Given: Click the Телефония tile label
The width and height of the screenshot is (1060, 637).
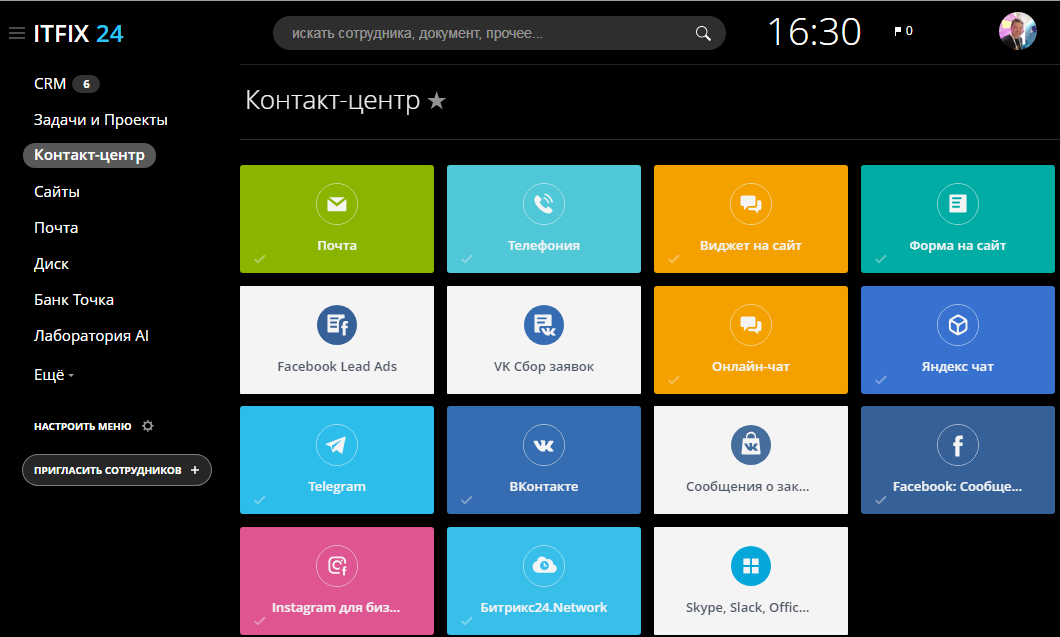Looking at the screenshot, I should [544, 245].
